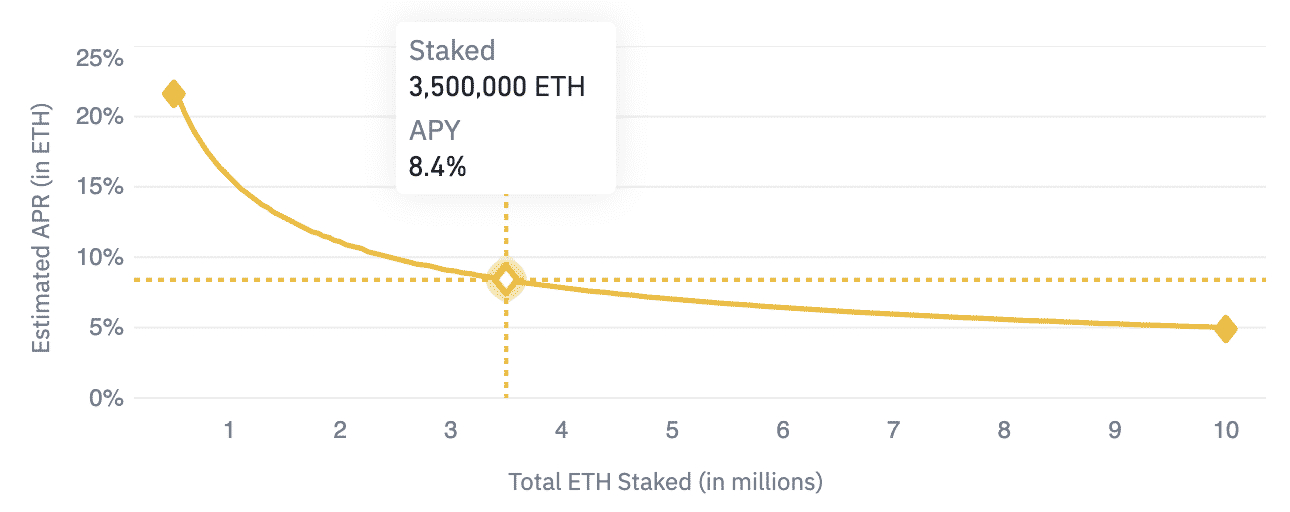Click the 5% y-axis tick label
This screenshot has width=1290, height=512.
click(x=105, y=328)
